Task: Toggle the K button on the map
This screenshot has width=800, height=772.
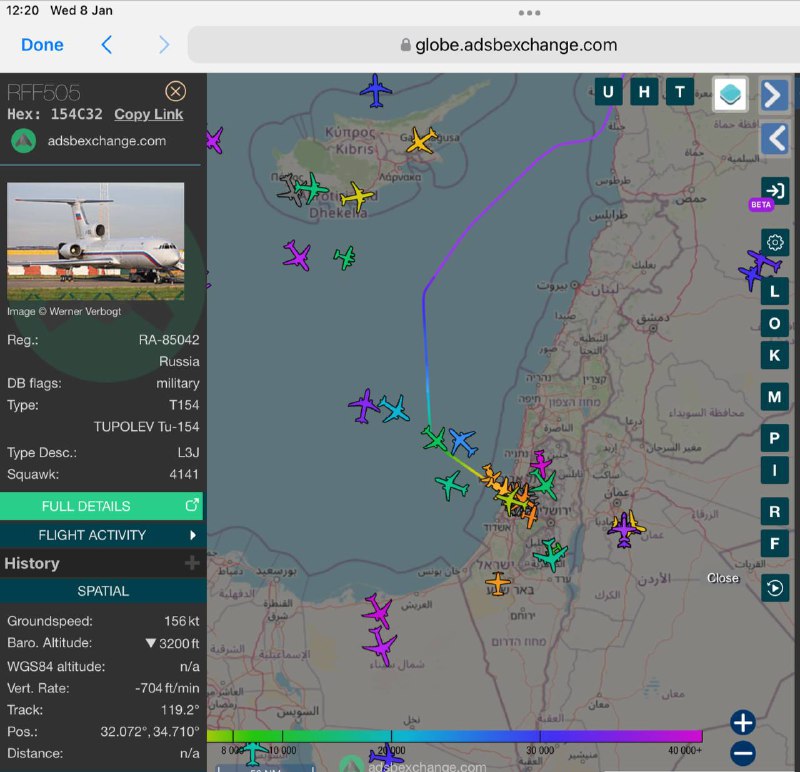Action: pyautogui.click(x=774, y=356)
